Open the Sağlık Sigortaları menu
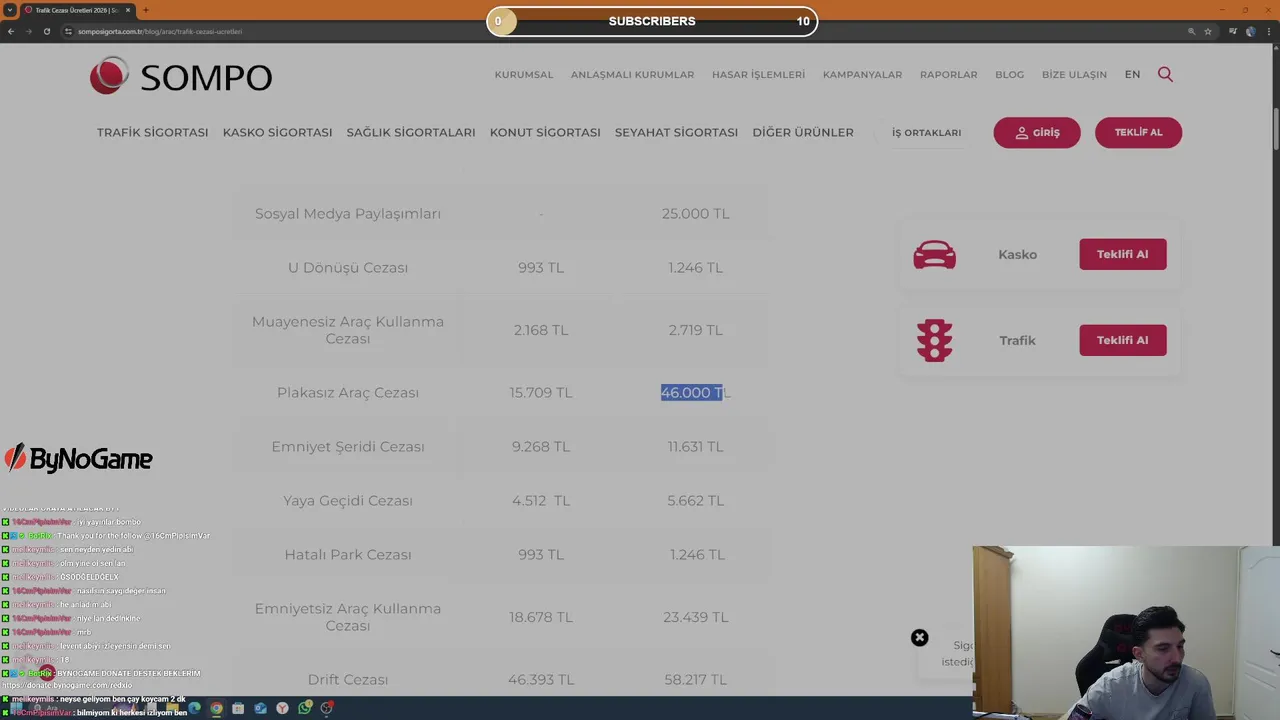 (411, 132)
